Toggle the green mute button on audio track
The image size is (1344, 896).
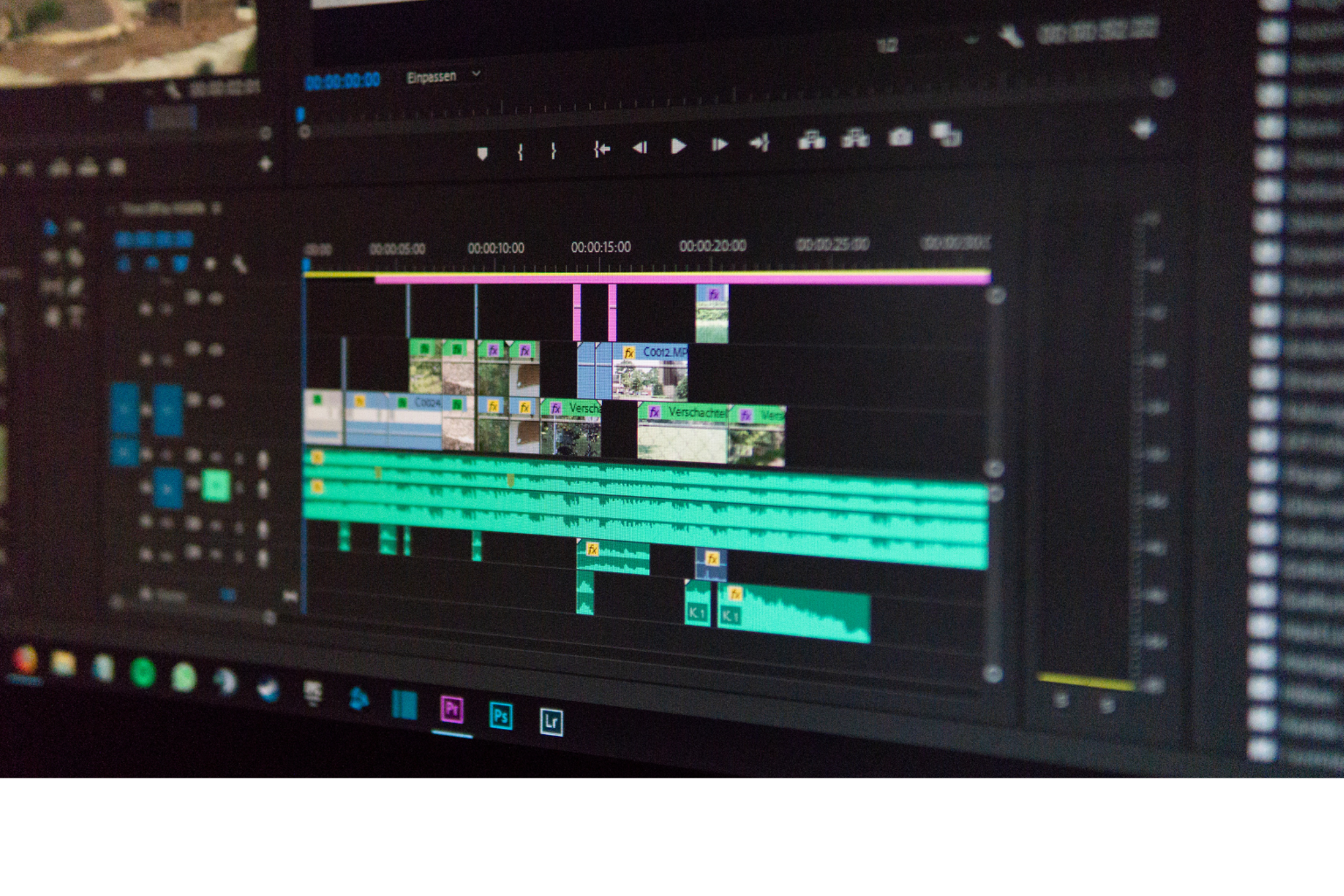point(215,485)
